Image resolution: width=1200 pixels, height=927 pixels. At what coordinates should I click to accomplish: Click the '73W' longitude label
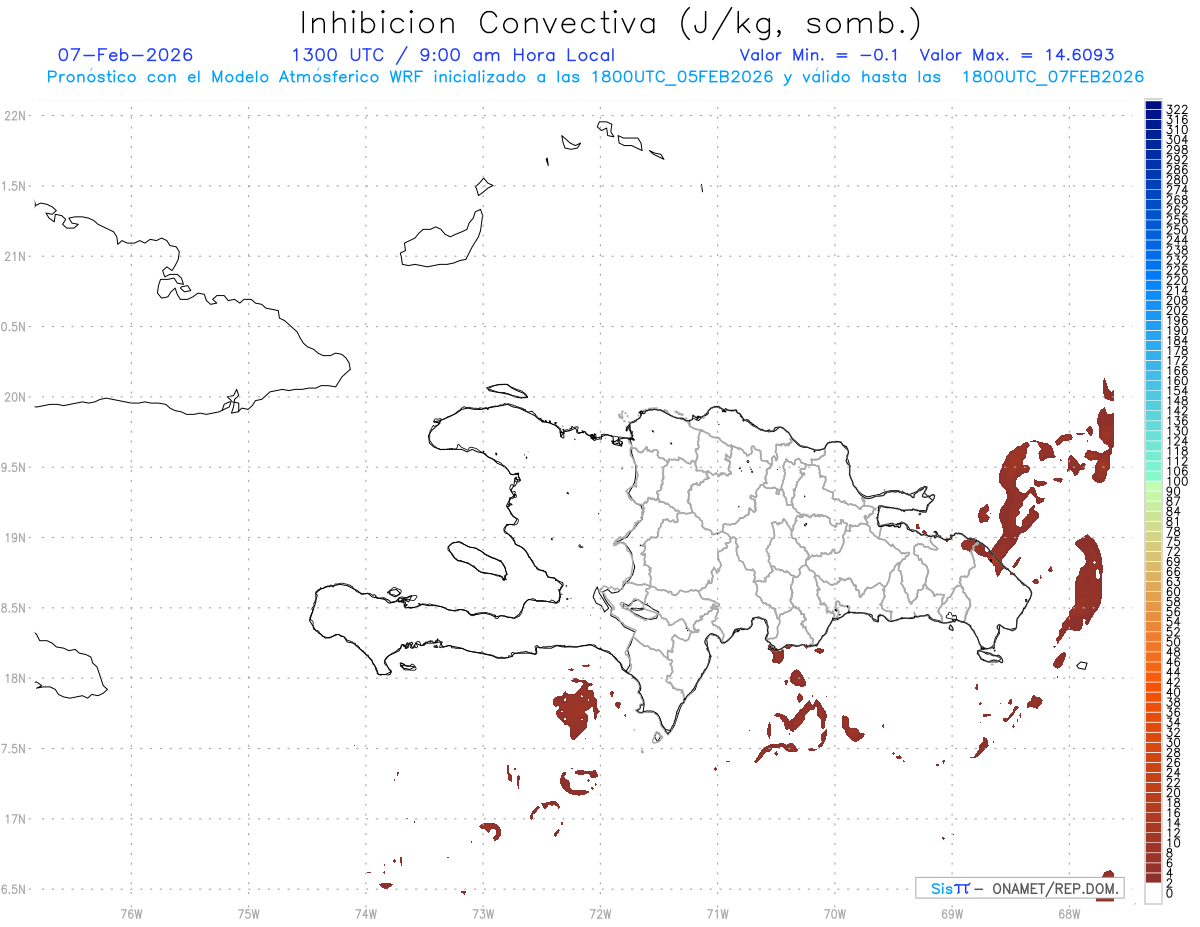point(483,912)
